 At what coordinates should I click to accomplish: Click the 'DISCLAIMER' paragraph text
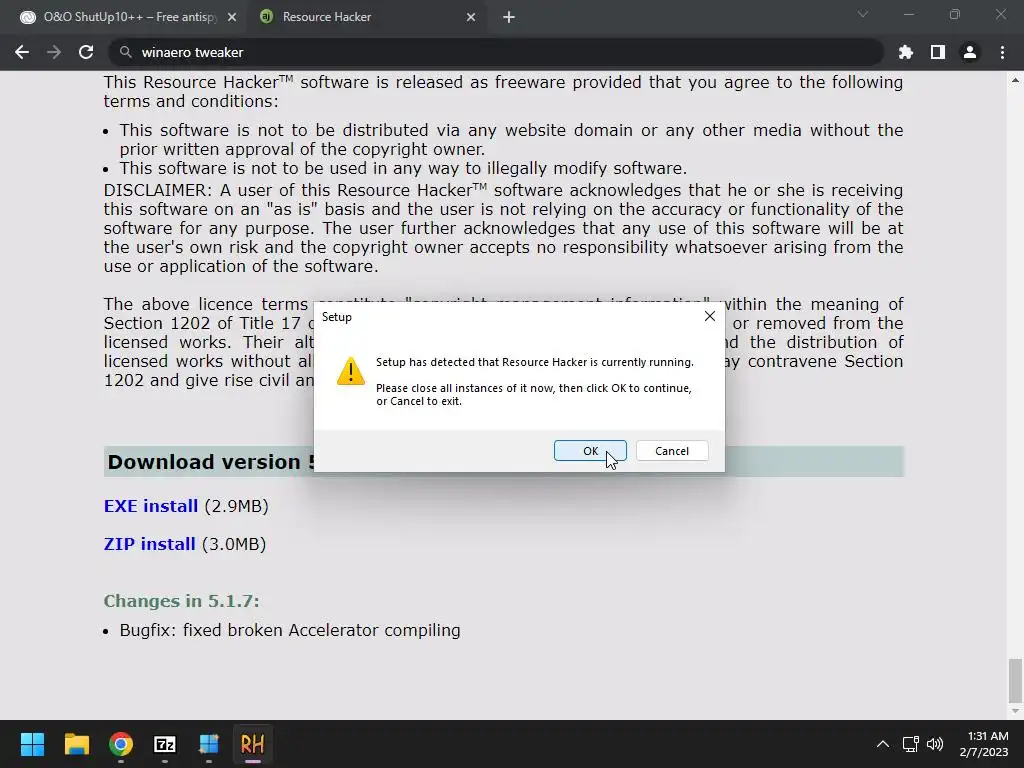(504, 228)
